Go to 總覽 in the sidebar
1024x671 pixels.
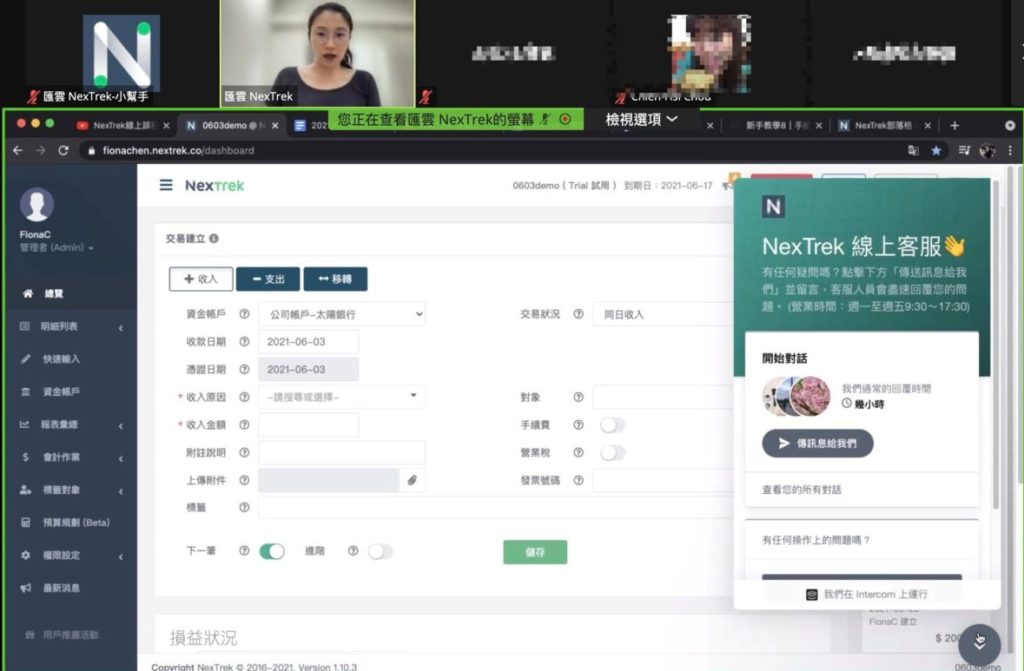pos(71,294)
